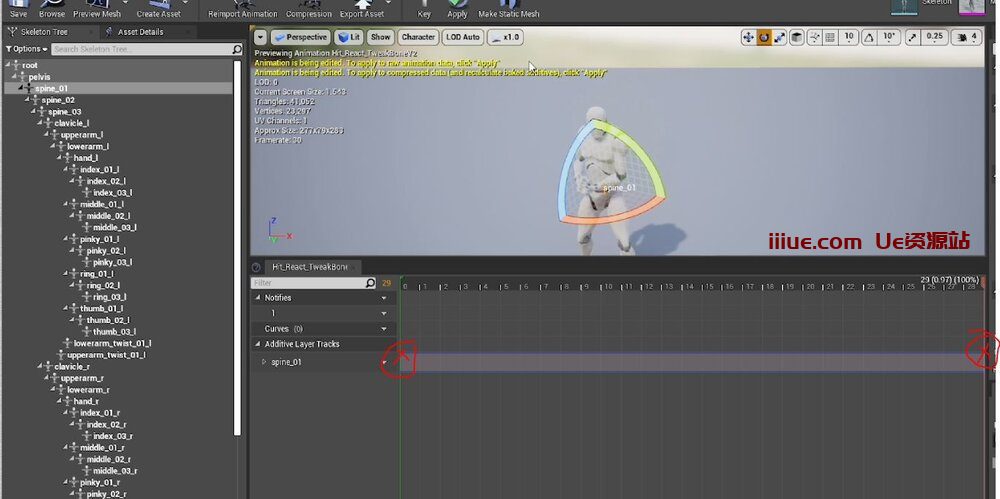Image resolution: width=1000 pixels, height=499 pixels.
Task: Click the Key toolbar icon
Action: click(x=424, y=5)
